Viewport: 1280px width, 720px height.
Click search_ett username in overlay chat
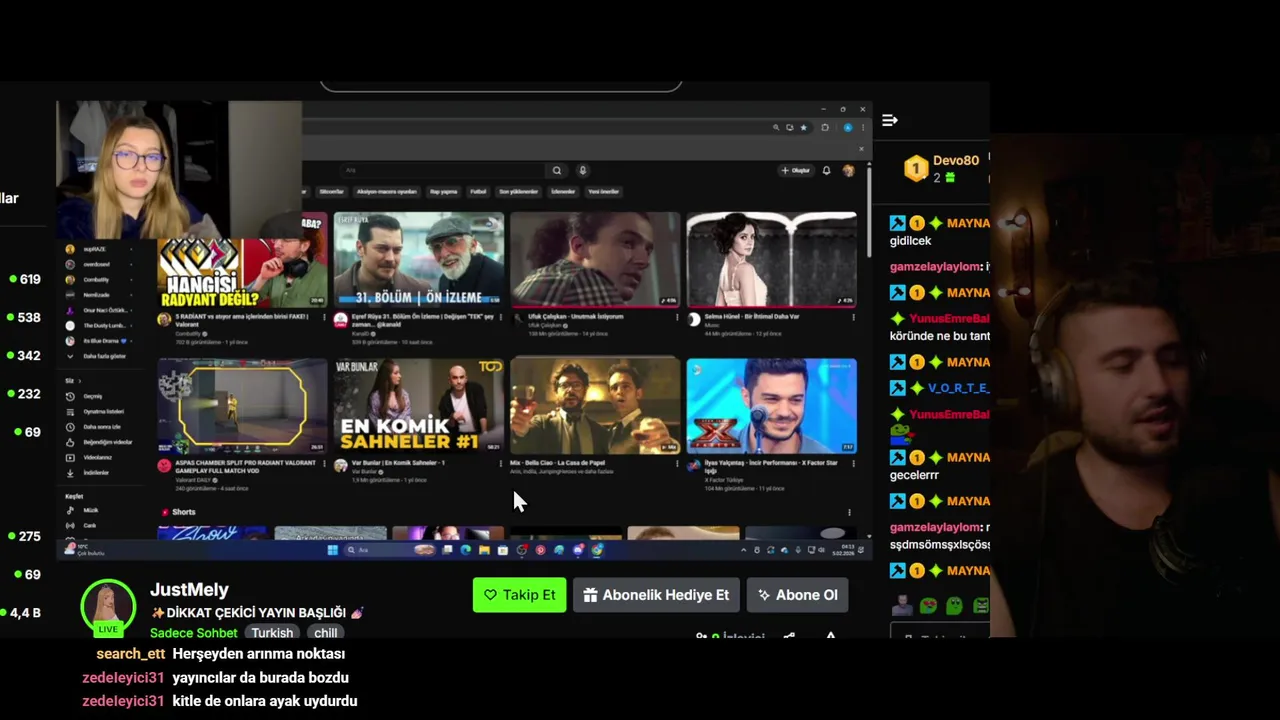(x=131, y=654)
